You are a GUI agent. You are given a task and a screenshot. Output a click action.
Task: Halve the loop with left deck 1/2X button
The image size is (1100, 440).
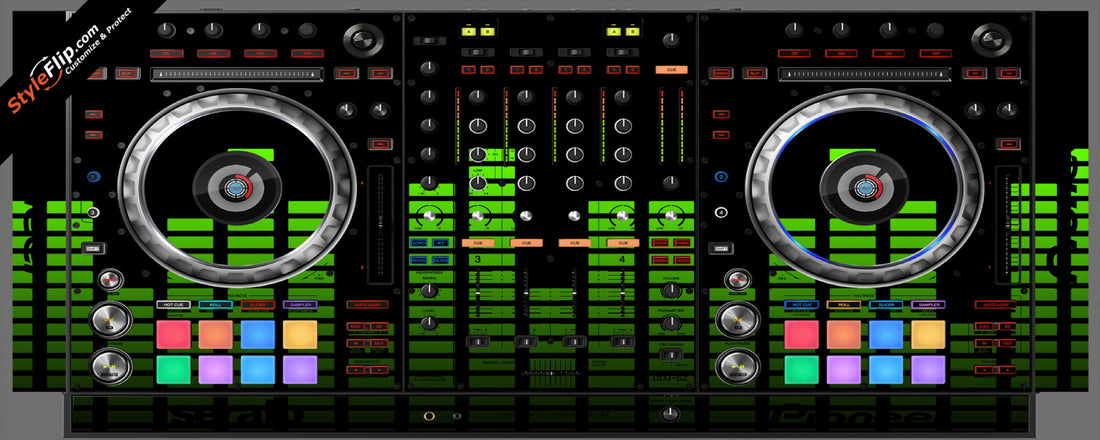click(x=356, y=327)
